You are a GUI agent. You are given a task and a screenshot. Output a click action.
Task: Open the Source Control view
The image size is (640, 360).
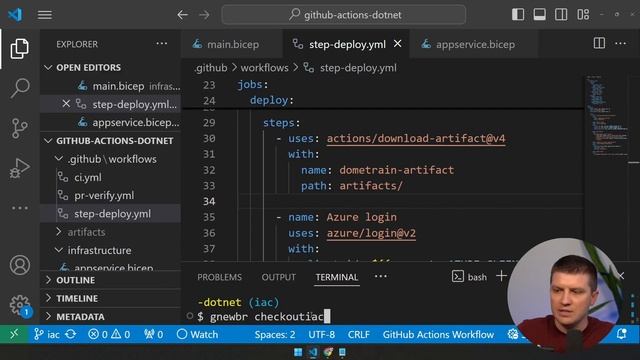19,128
